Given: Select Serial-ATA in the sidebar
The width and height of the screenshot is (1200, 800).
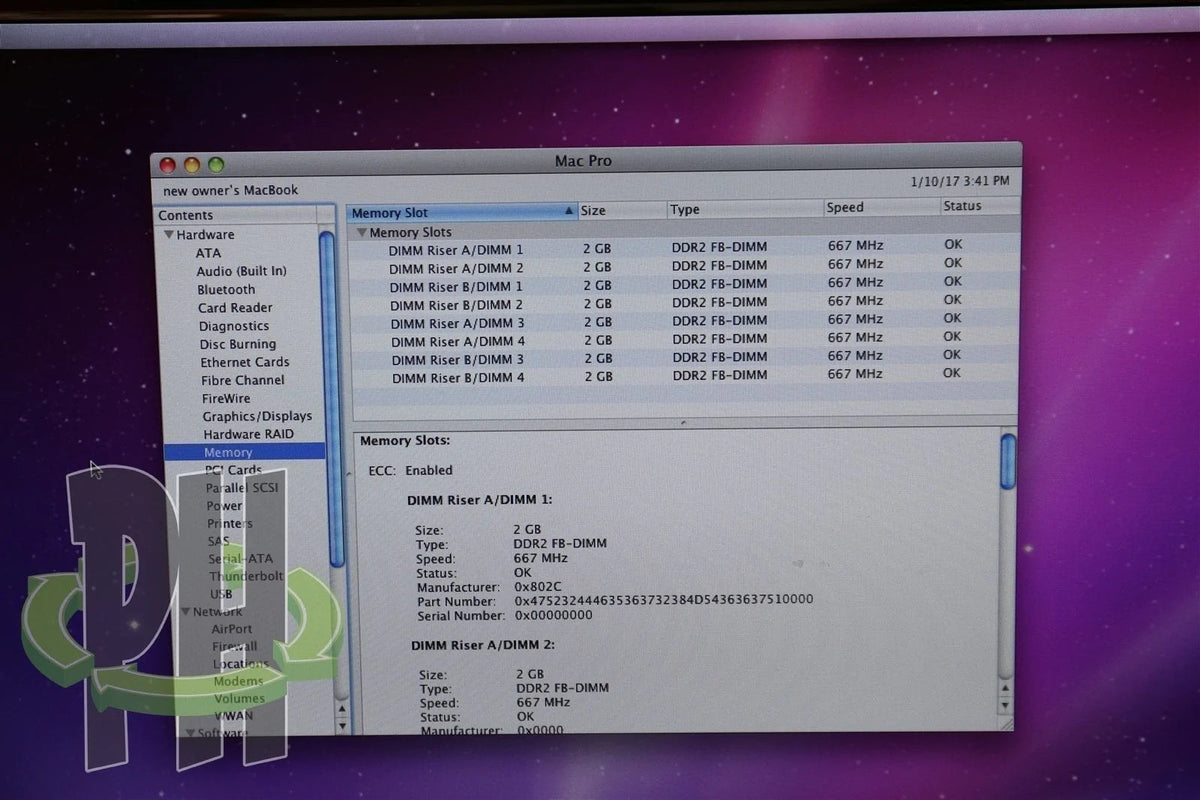Looking at the screenshot, I should pyautogui.click(x=240, y=559).
